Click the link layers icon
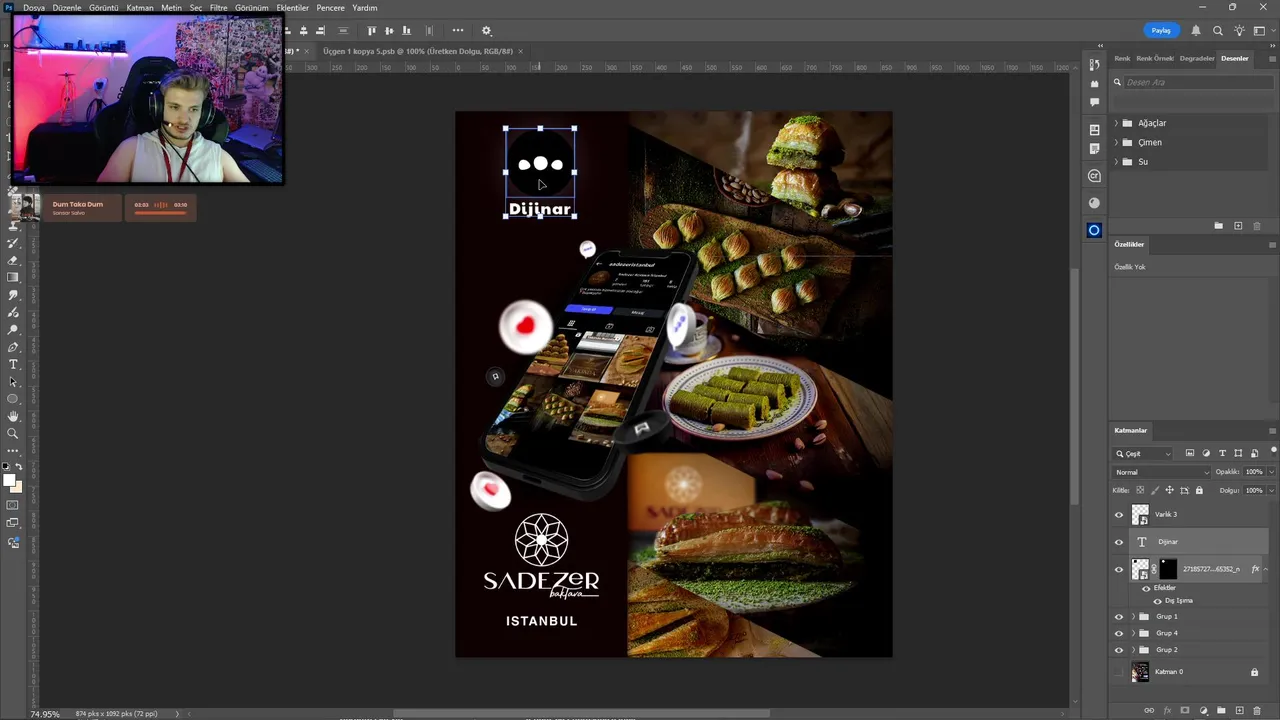The height and width of the screenshot is (720, 1280). [x=1149, y=710]
